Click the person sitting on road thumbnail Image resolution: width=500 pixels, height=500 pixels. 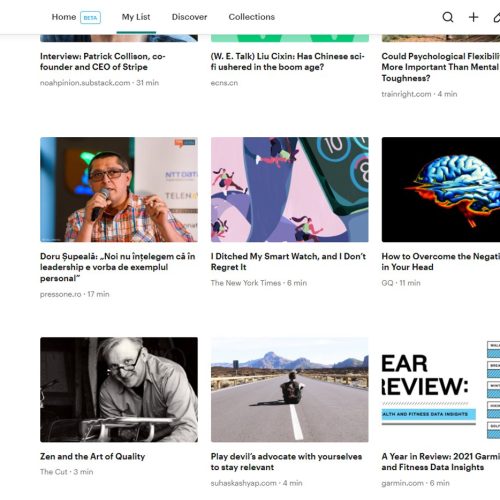coord(290,389)
